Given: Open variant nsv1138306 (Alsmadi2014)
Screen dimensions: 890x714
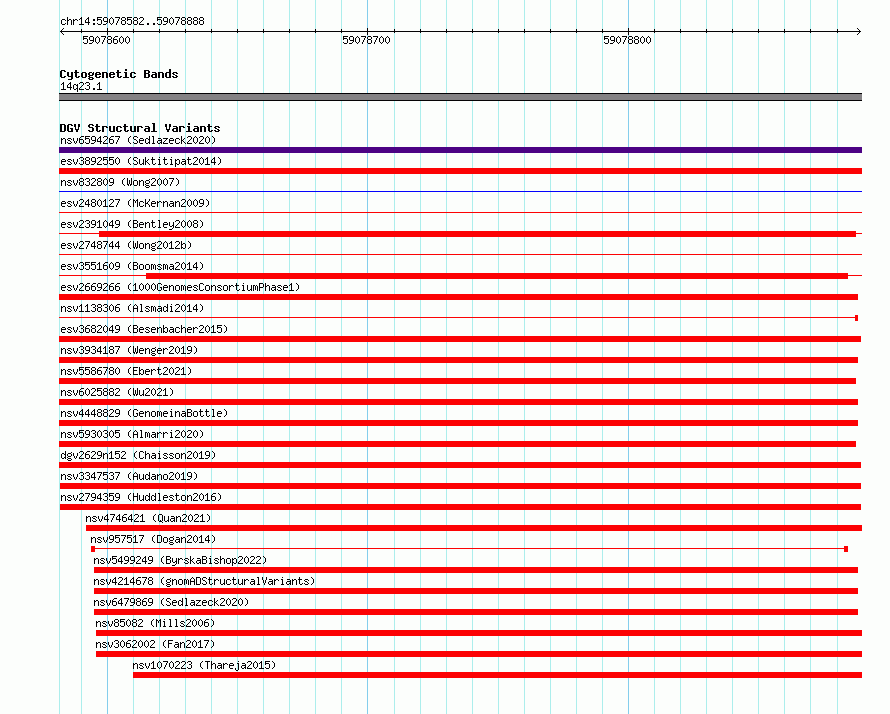Looking at the screenshot, I should (x=132, y=308).
